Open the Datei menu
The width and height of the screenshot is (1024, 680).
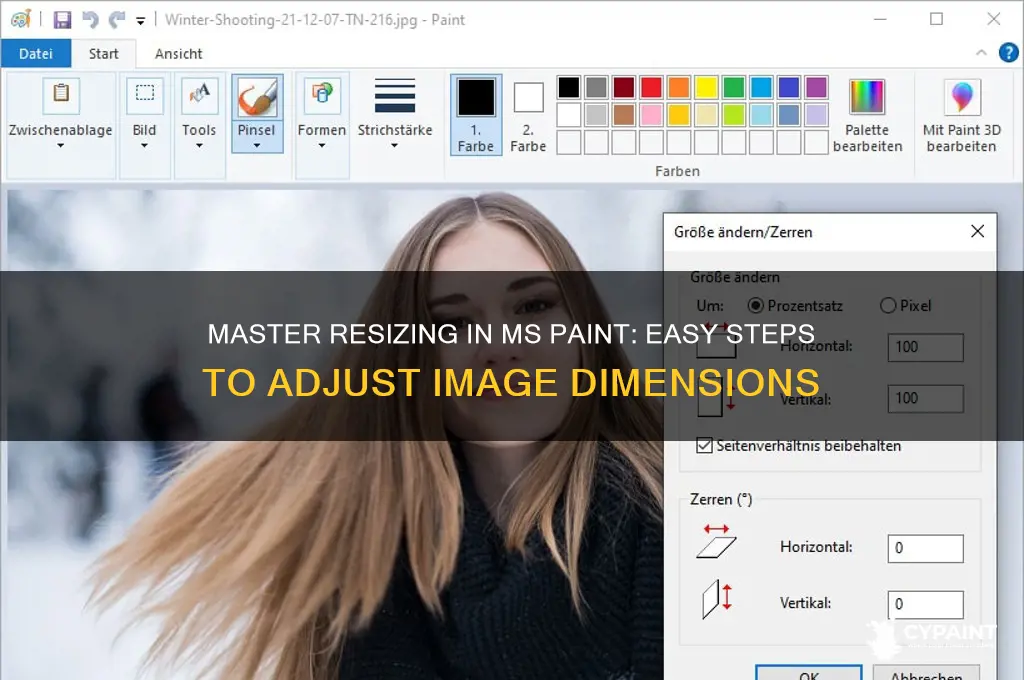click(x=36, y=54)
